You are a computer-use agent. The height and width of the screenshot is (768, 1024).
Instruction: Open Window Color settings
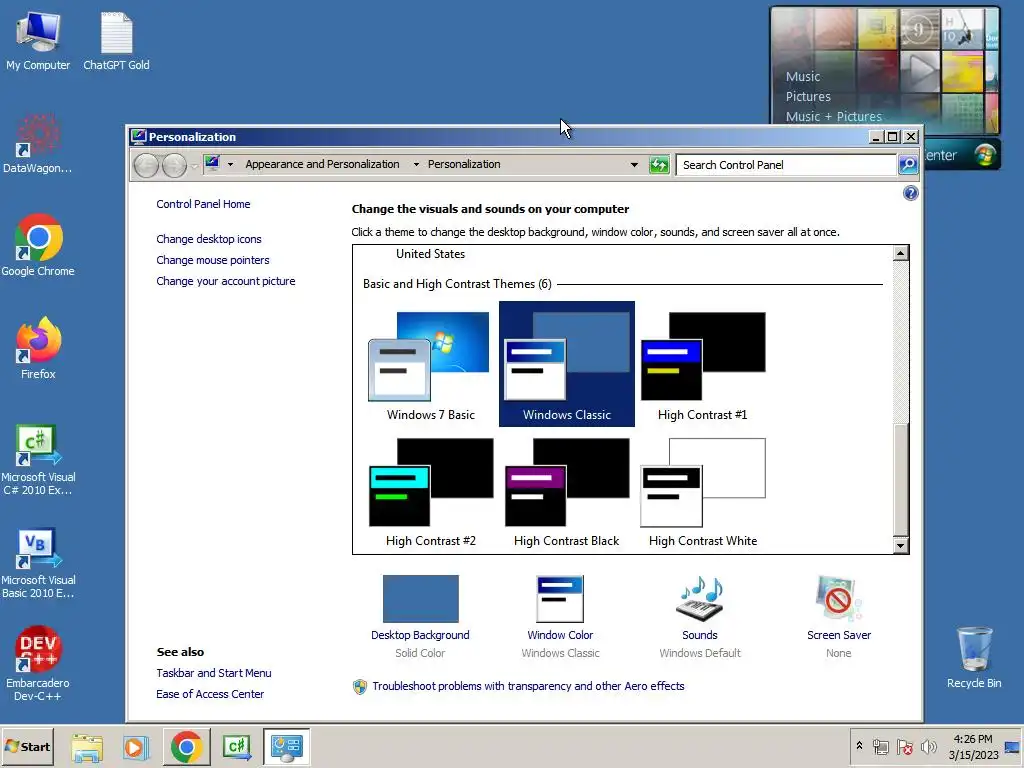pyautogui.click(x=560, y=616)
